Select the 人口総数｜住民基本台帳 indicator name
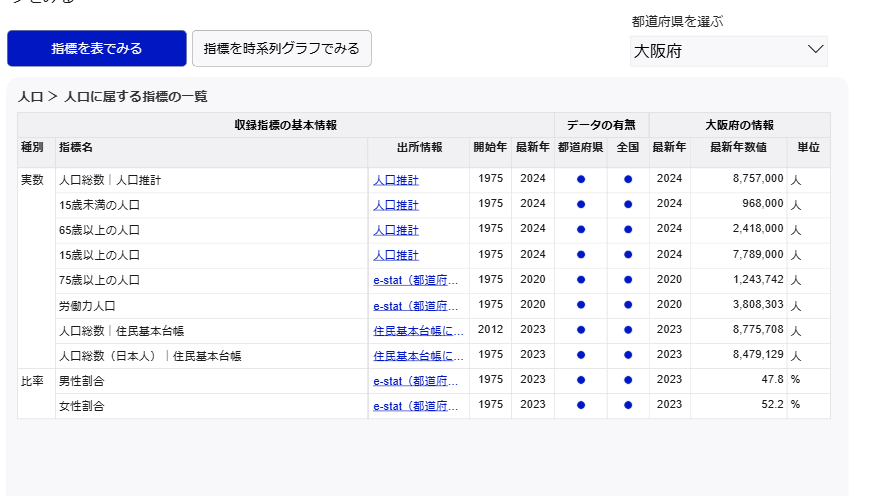 pos(121,331)
